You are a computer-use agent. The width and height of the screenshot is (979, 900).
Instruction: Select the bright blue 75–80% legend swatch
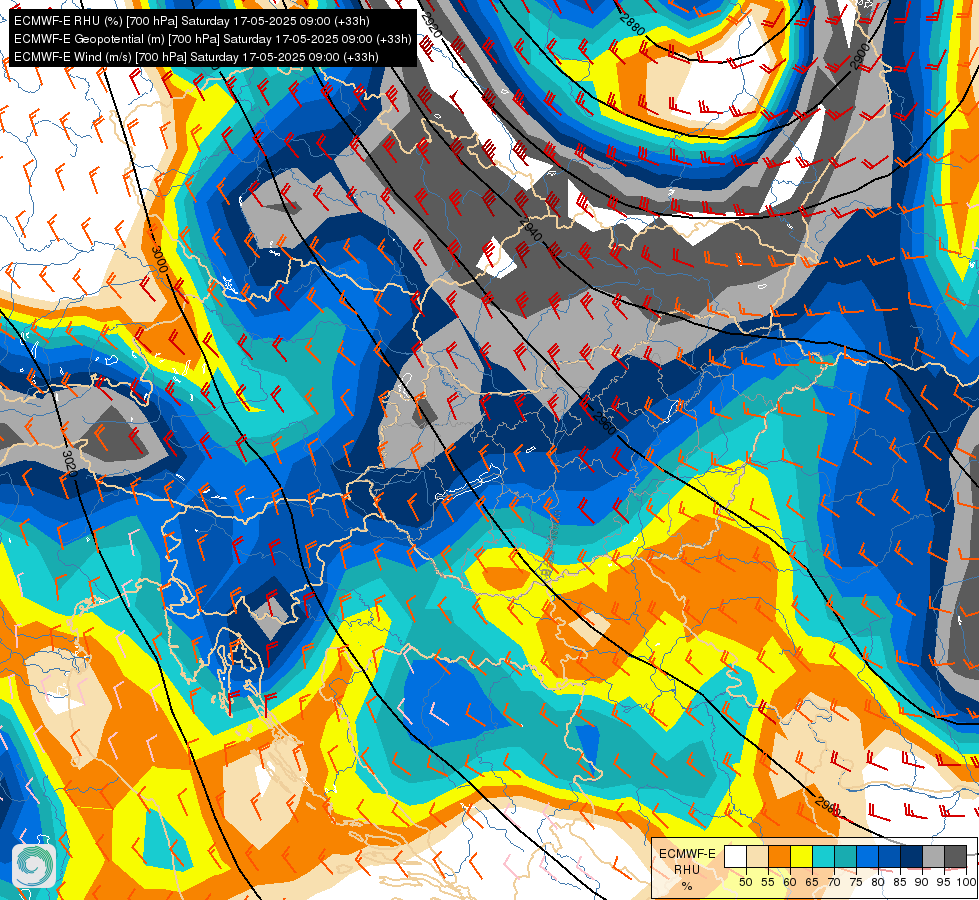click(867, 857)
